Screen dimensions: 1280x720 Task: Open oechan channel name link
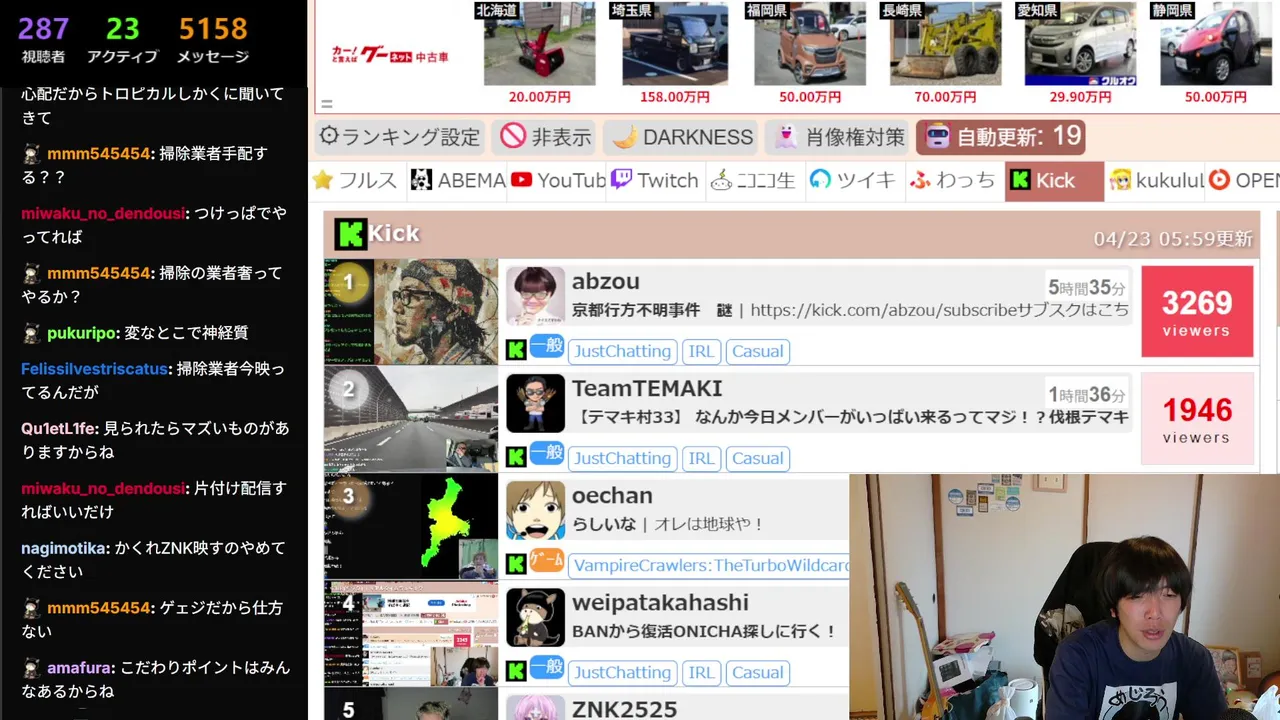coord(612,496)
